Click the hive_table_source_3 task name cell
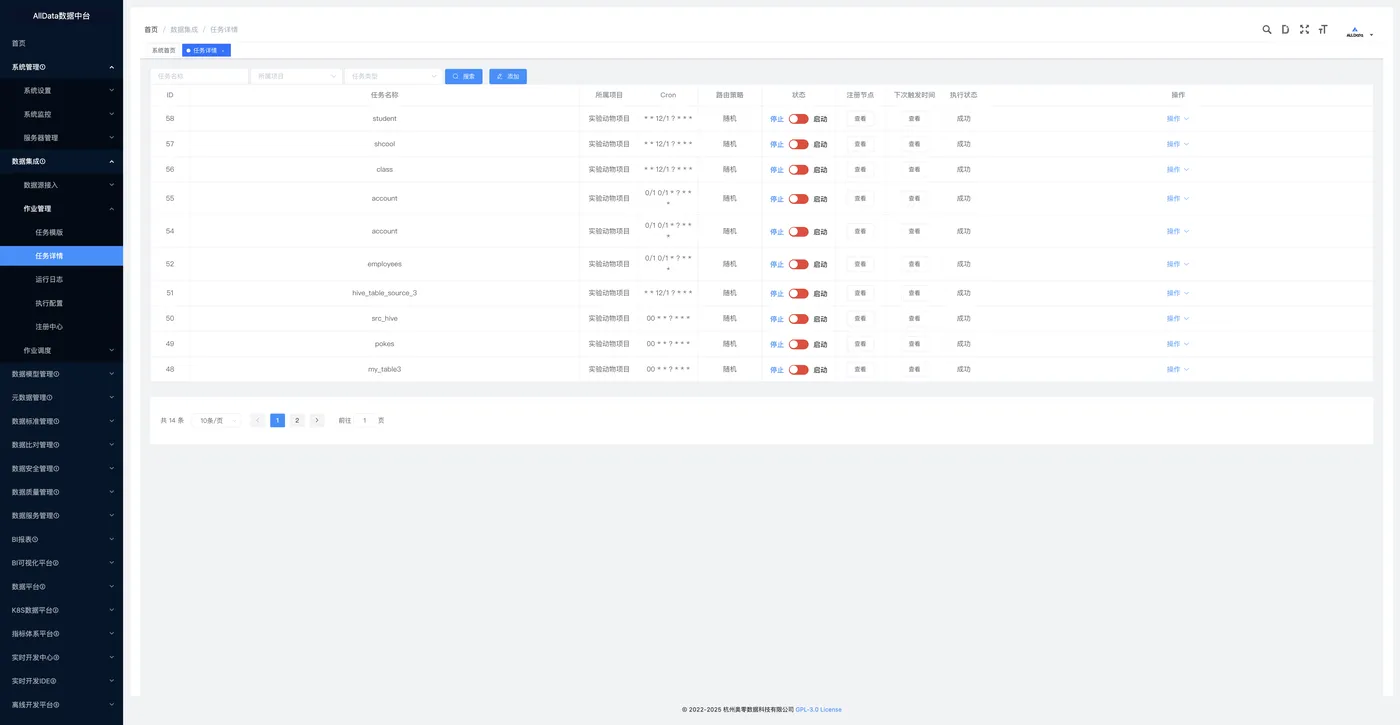1400x725 pixels. (385, 293)
